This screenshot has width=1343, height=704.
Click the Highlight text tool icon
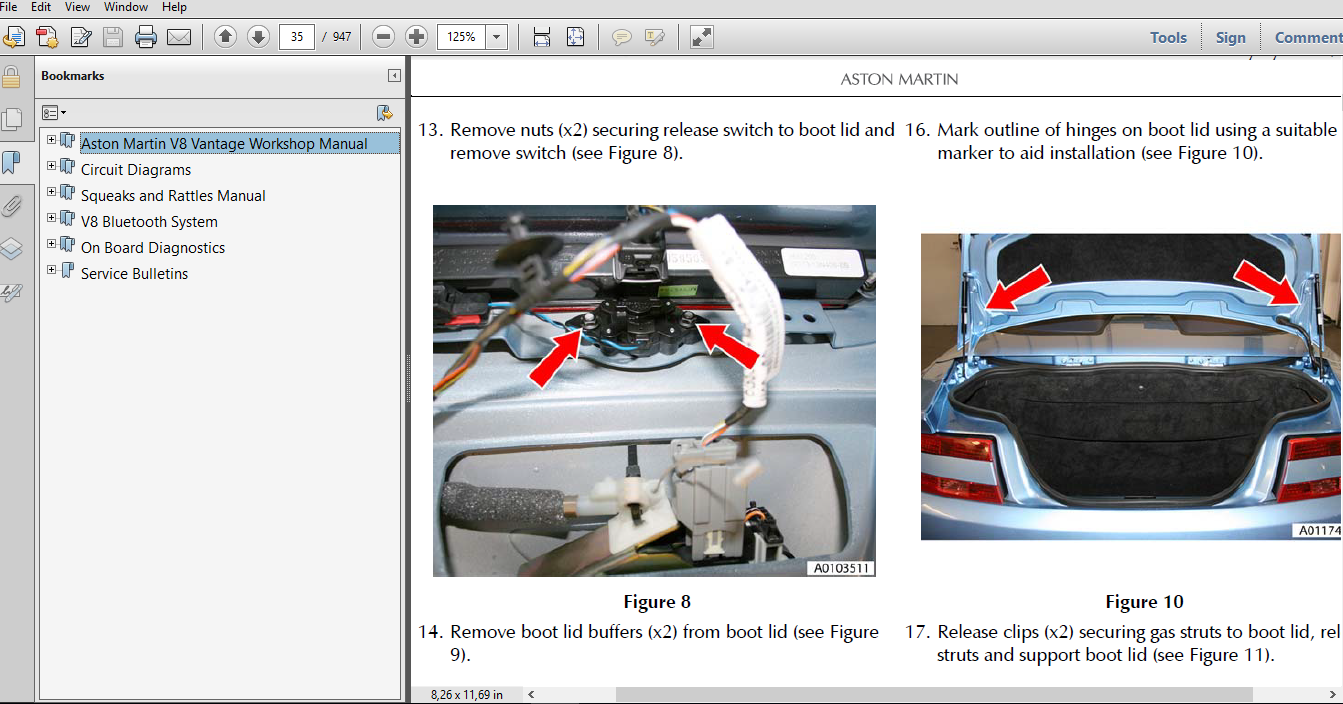tap(654, 37)
